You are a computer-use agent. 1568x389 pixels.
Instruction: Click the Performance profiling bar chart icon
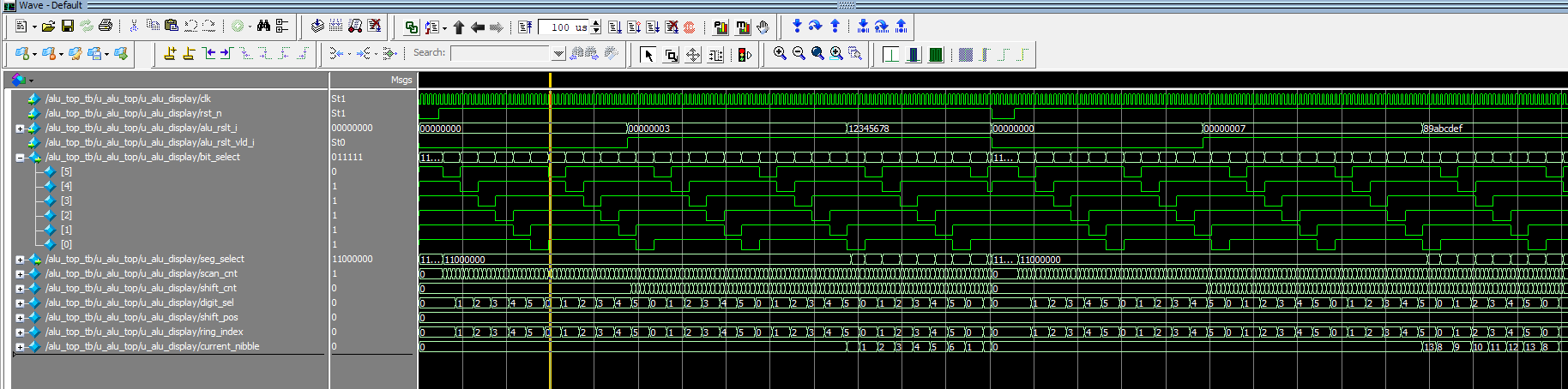(721, 27)
